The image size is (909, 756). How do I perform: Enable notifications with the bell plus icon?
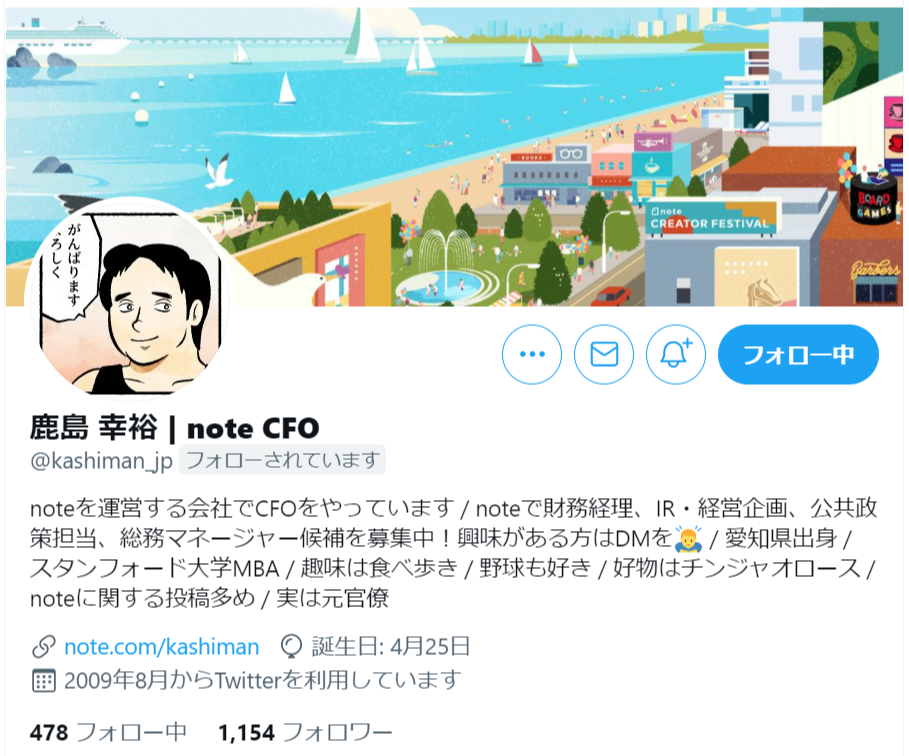(x=675, y=354)
